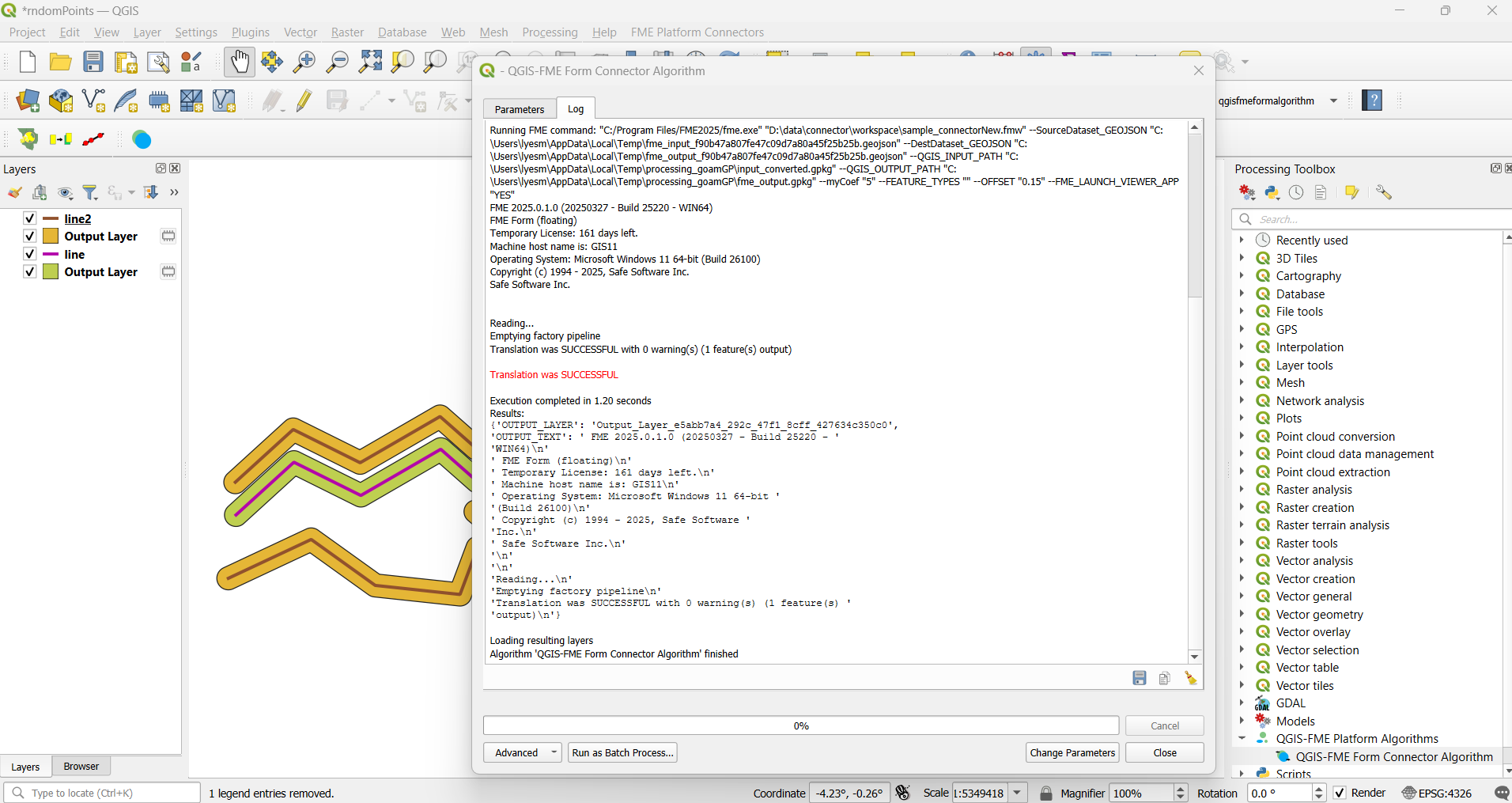Click the blue circle plugin icon
This screenshot has height=803, width=1512.
[x=142, y=139]
